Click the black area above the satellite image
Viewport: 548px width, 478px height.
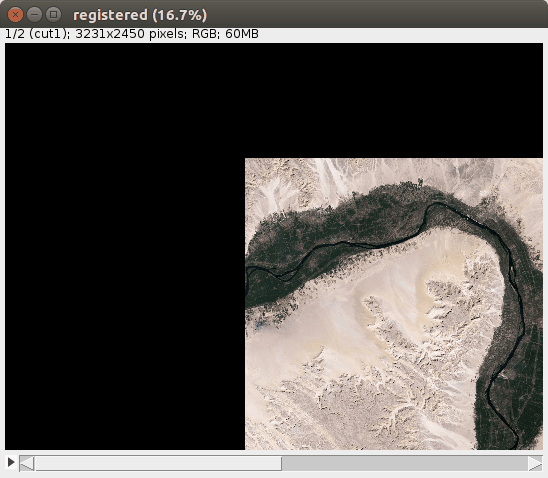274,101
